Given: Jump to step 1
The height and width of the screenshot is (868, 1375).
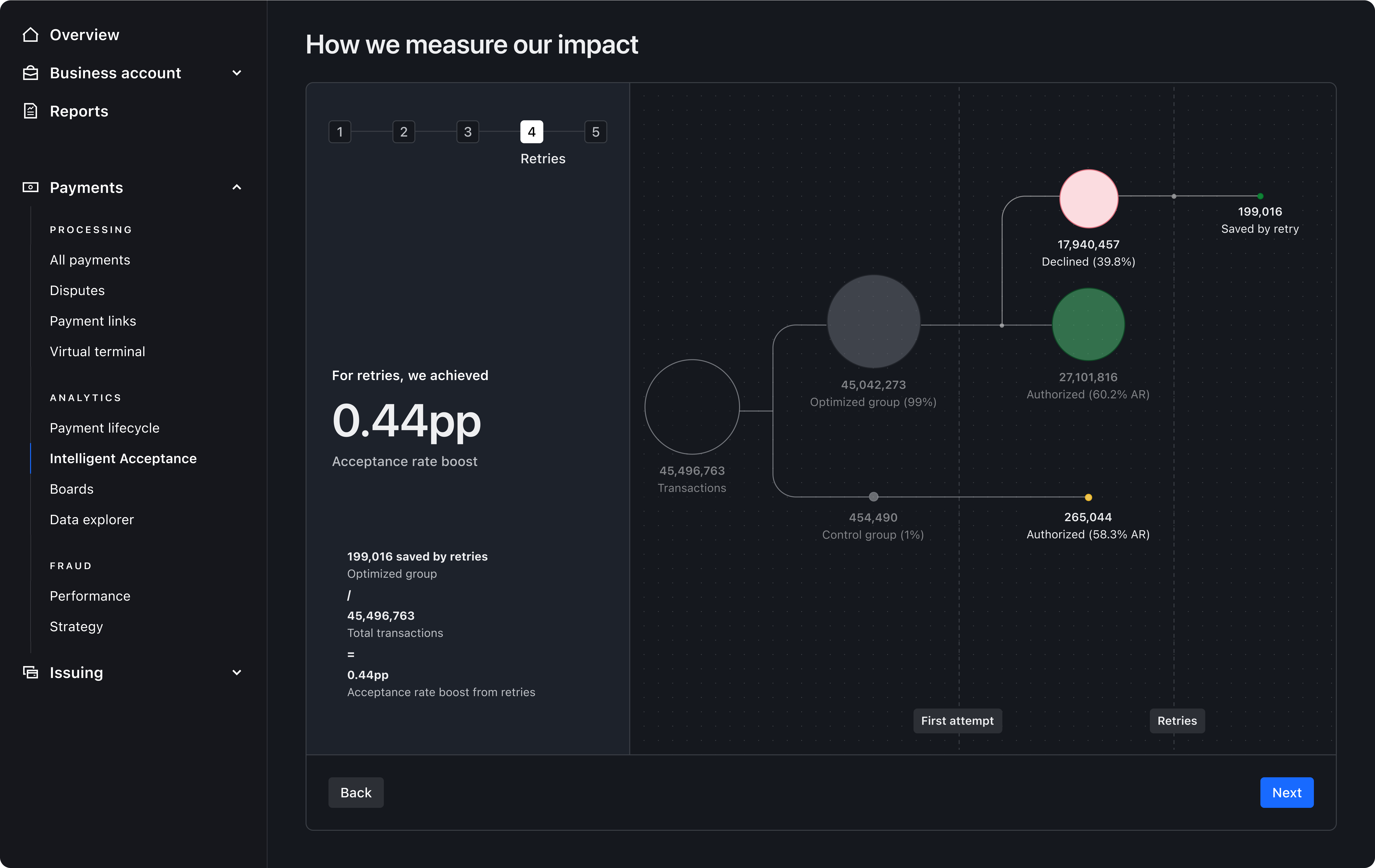Looking at the screenshot, I should (340, 132).
